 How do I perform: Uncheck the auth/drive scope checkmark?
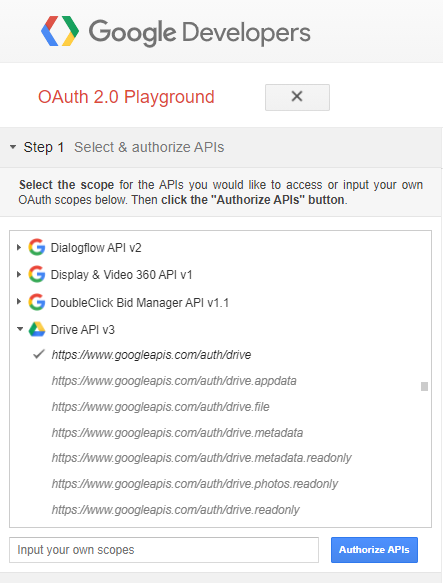coord(39,354)
